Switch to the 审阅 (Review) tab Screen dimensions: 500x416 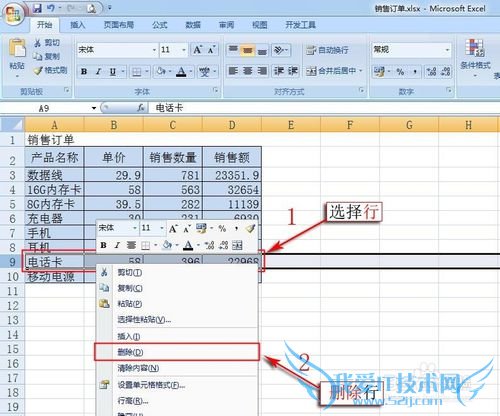pos(226,25)
